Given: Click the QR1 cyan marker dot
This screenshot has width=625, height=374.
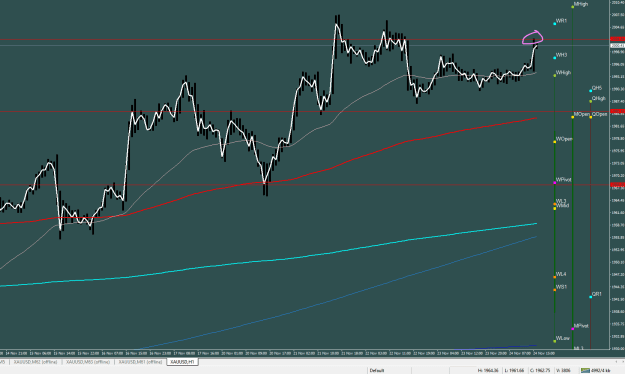Looking at the screenshot, I should (x=590, y=297).
